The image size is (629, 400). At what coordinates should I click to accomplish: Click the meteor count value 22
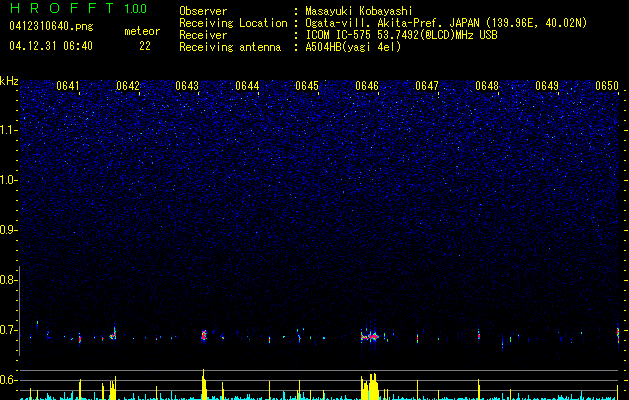145,46
